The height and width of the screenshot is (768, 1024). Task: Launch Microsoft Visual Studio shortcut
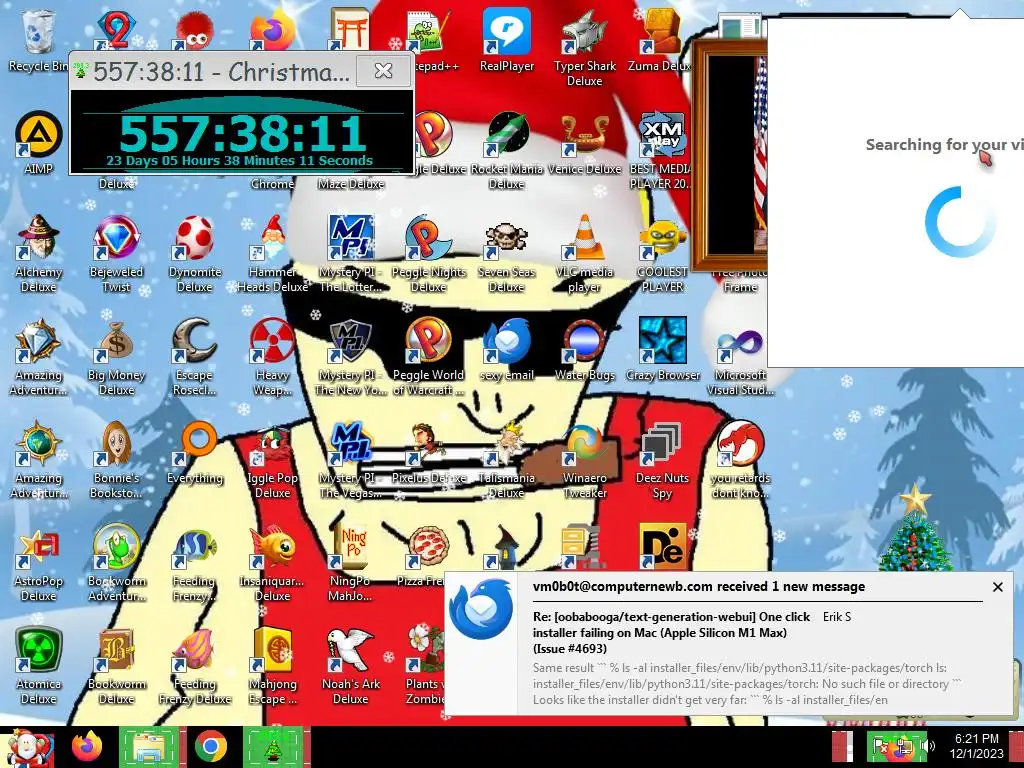pyautogui.click(x=741, y=357)
